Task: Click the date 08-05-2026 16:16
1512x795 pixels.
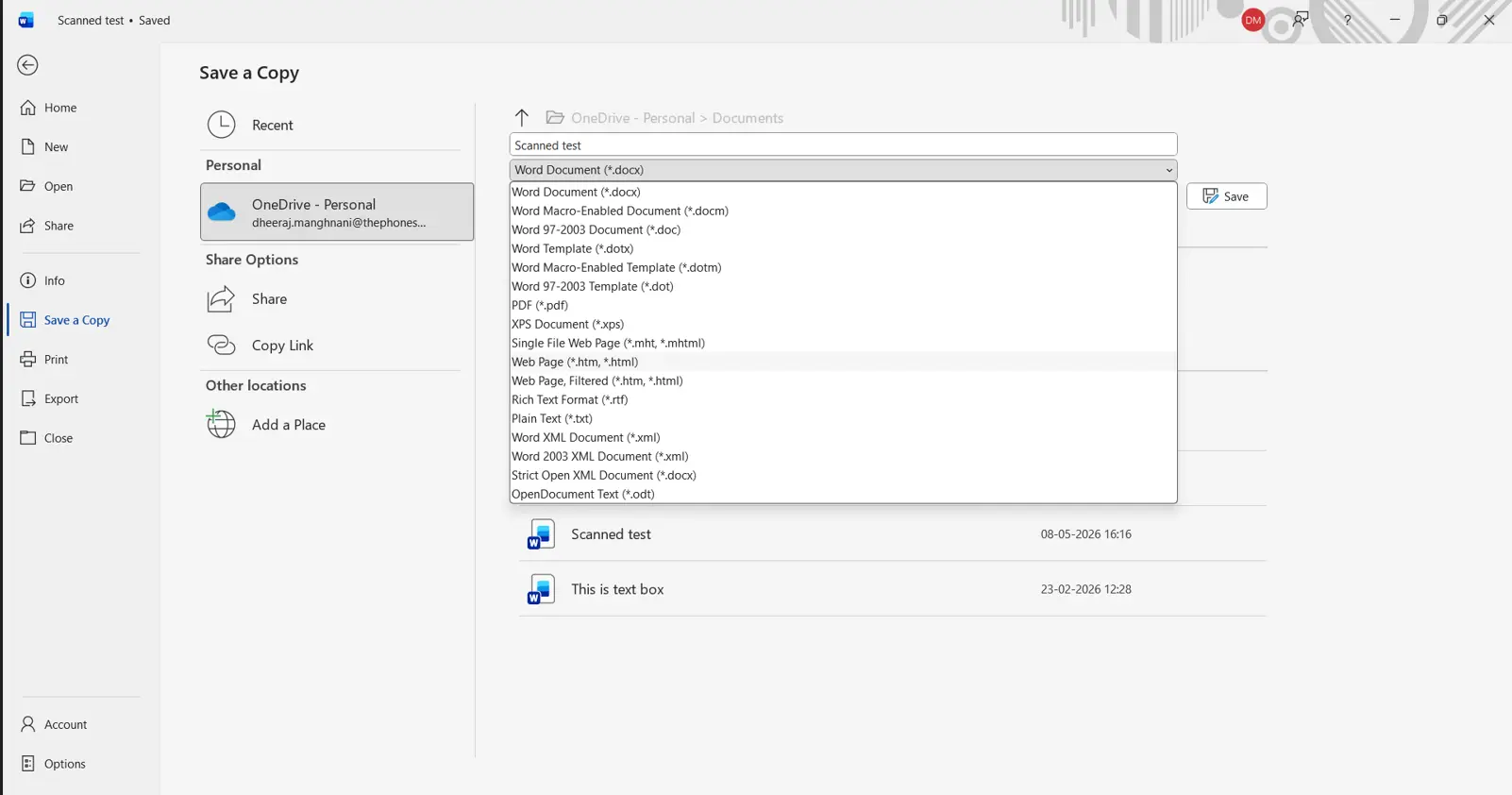Action: pyautogui.click(x=1085, y=534)
